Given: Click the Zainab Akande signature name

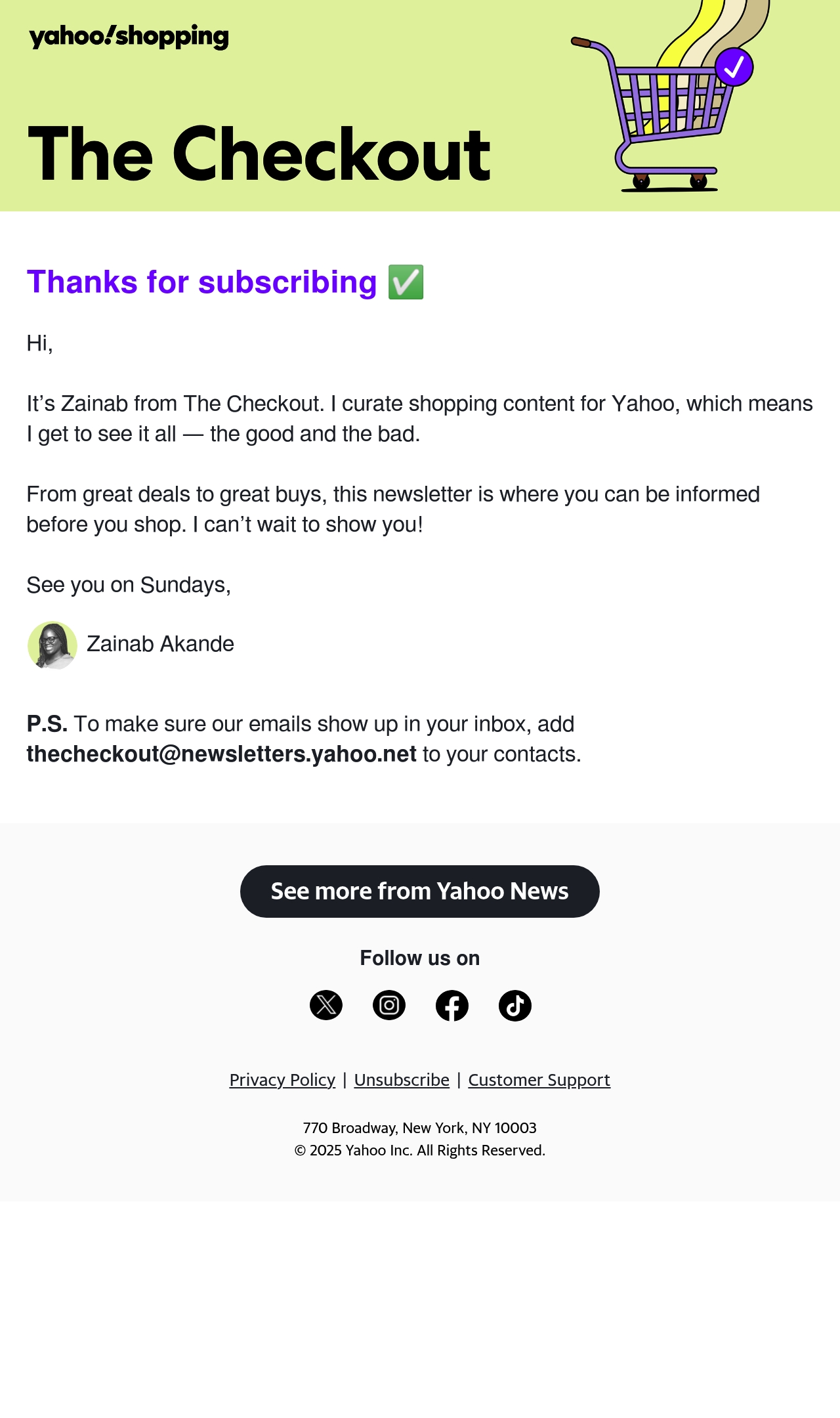Looking at the screenshot, I should (x=160, y=644).
